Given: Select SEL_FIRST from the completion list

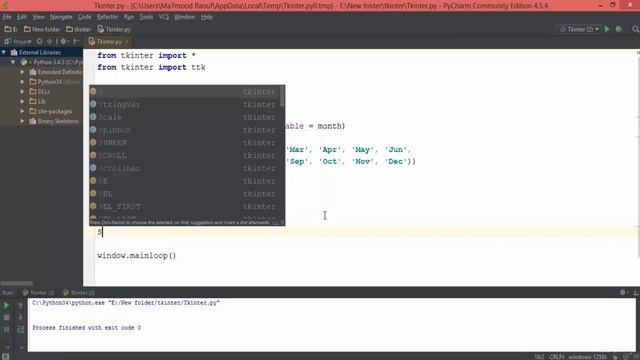Looking at the screenshot, I should click(x=187, y=207).
